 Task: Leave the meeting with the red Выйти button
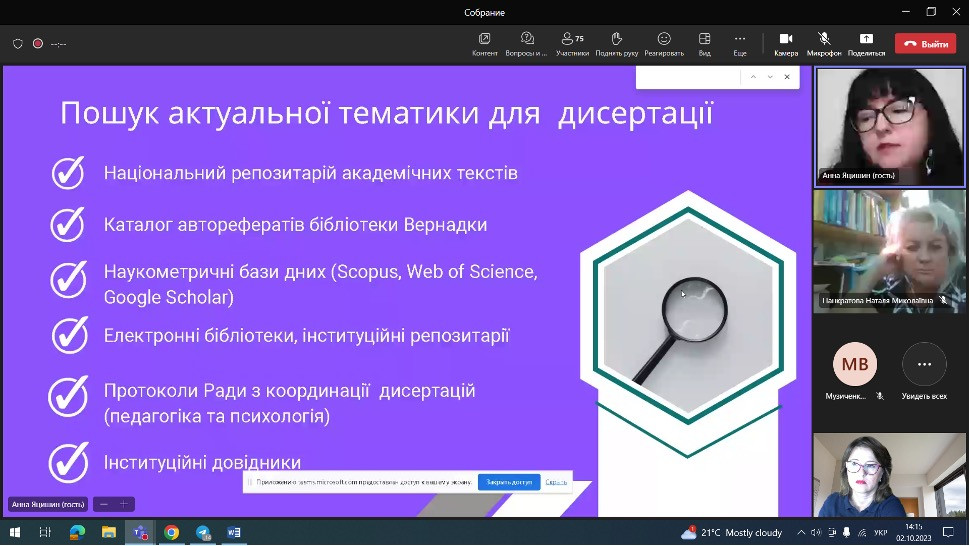[x=925, y=44]
